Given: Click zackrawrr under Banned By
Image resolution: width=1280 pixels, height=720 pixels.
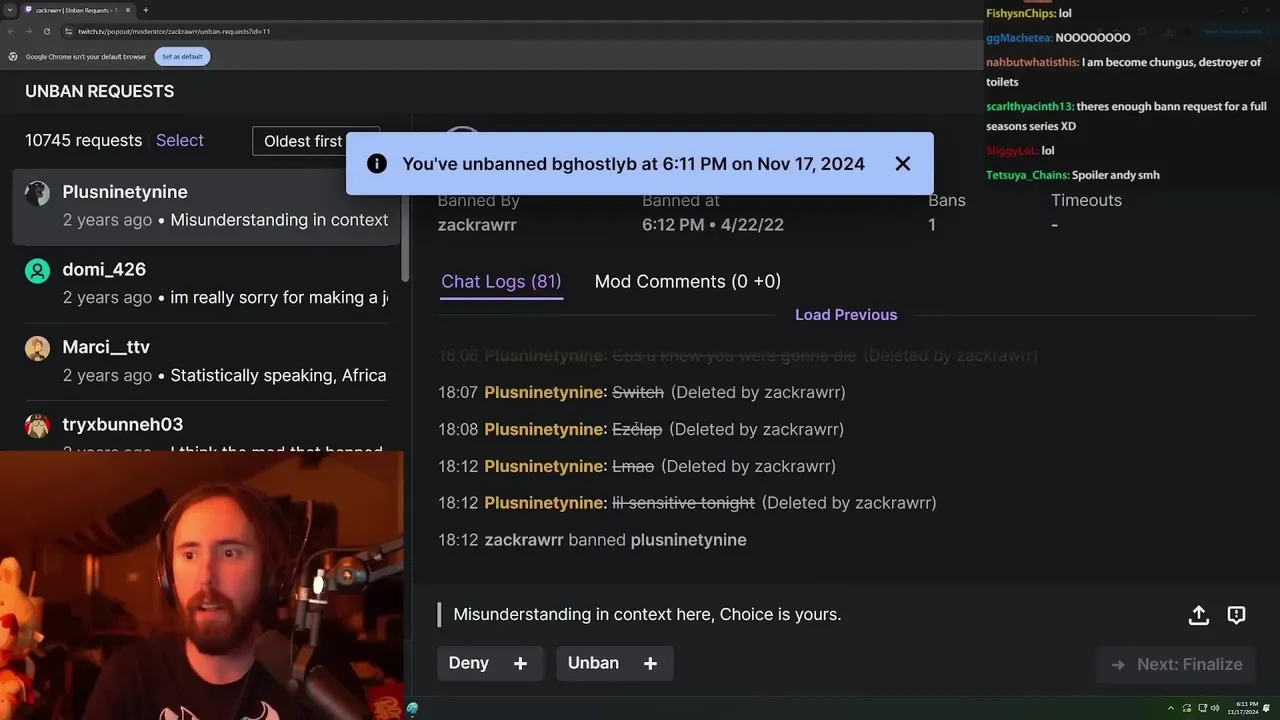Looking at the screenshot, I should [x=477, y=225].
